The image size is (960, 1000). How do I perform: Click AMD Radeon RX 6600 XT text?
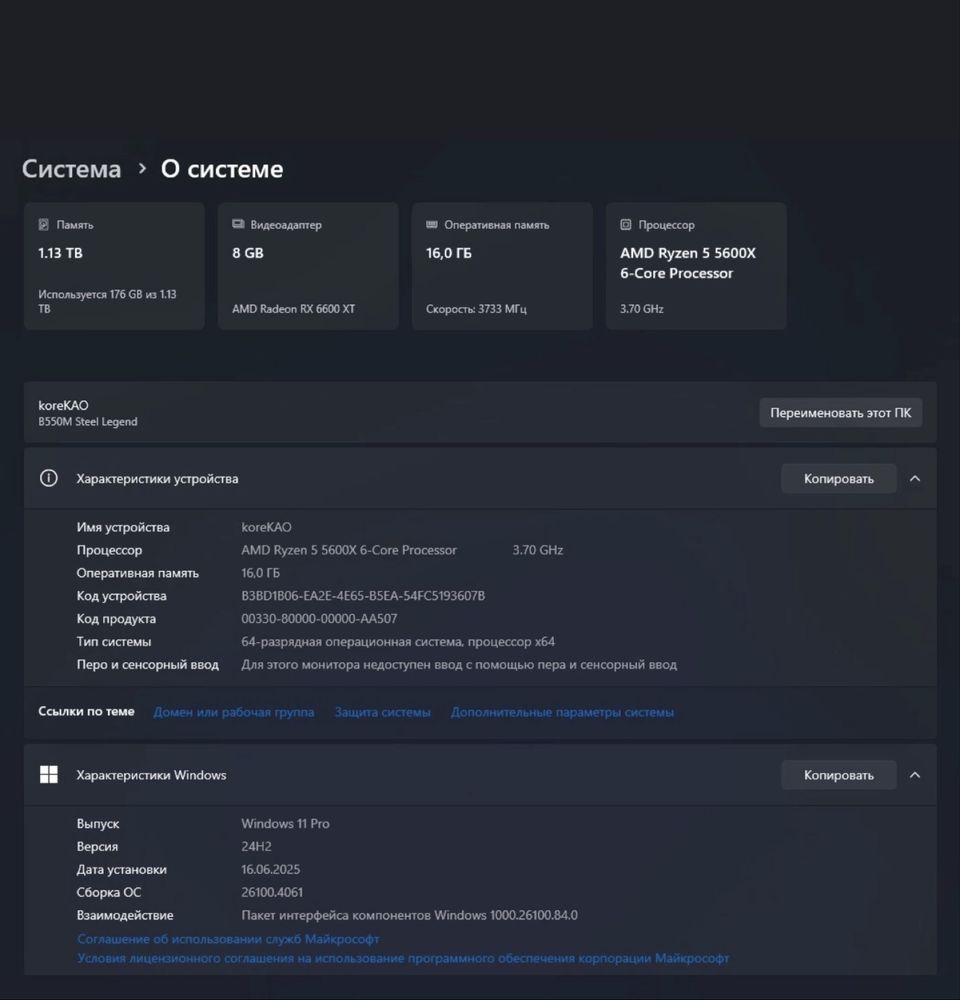point(293,309)
